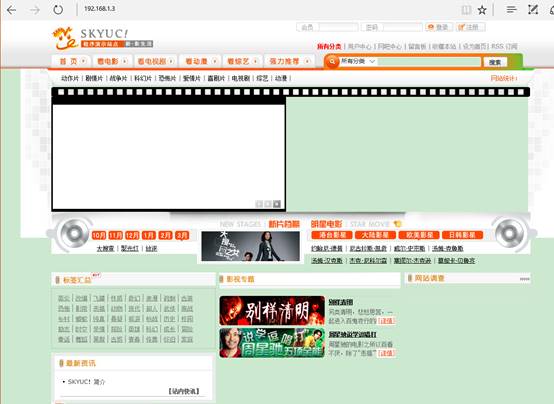Open the web note pen icon
This screenshot has width=554, height=404.
[533, 10]
